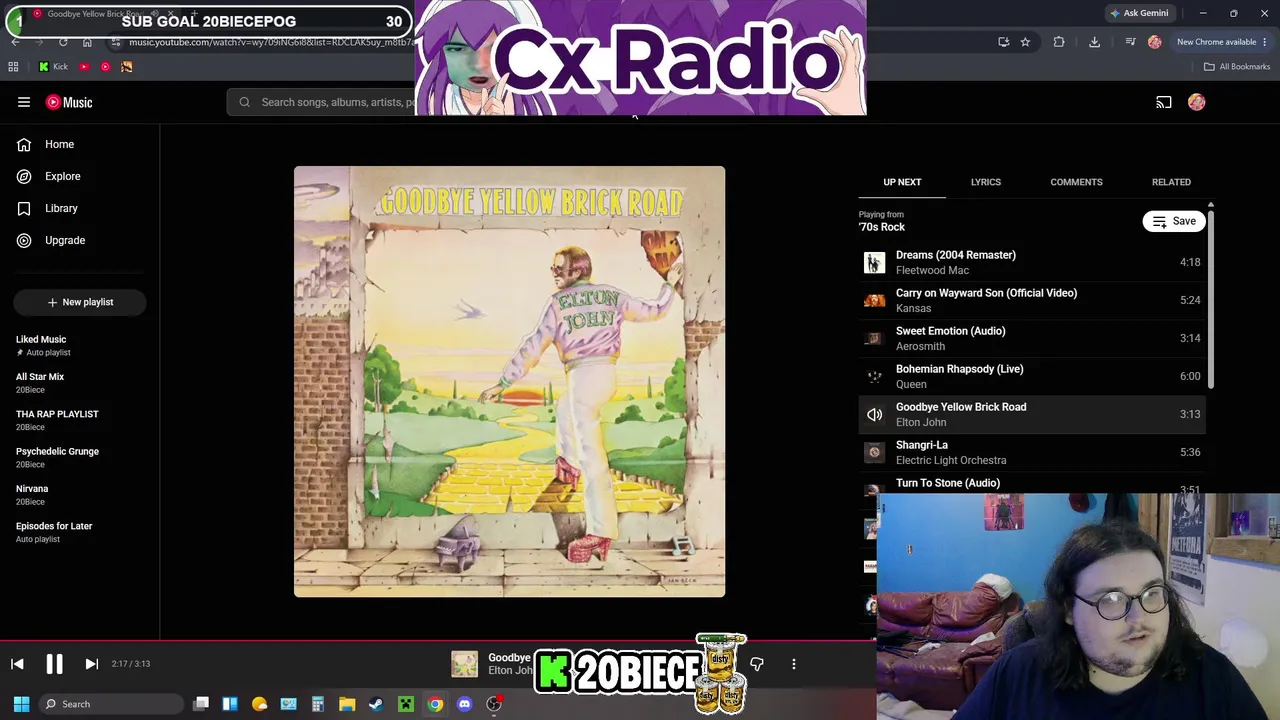This screenshot has height=720, width=1280.
Task: Open the Chrome apps grid icon
Action: coord(13,67)
